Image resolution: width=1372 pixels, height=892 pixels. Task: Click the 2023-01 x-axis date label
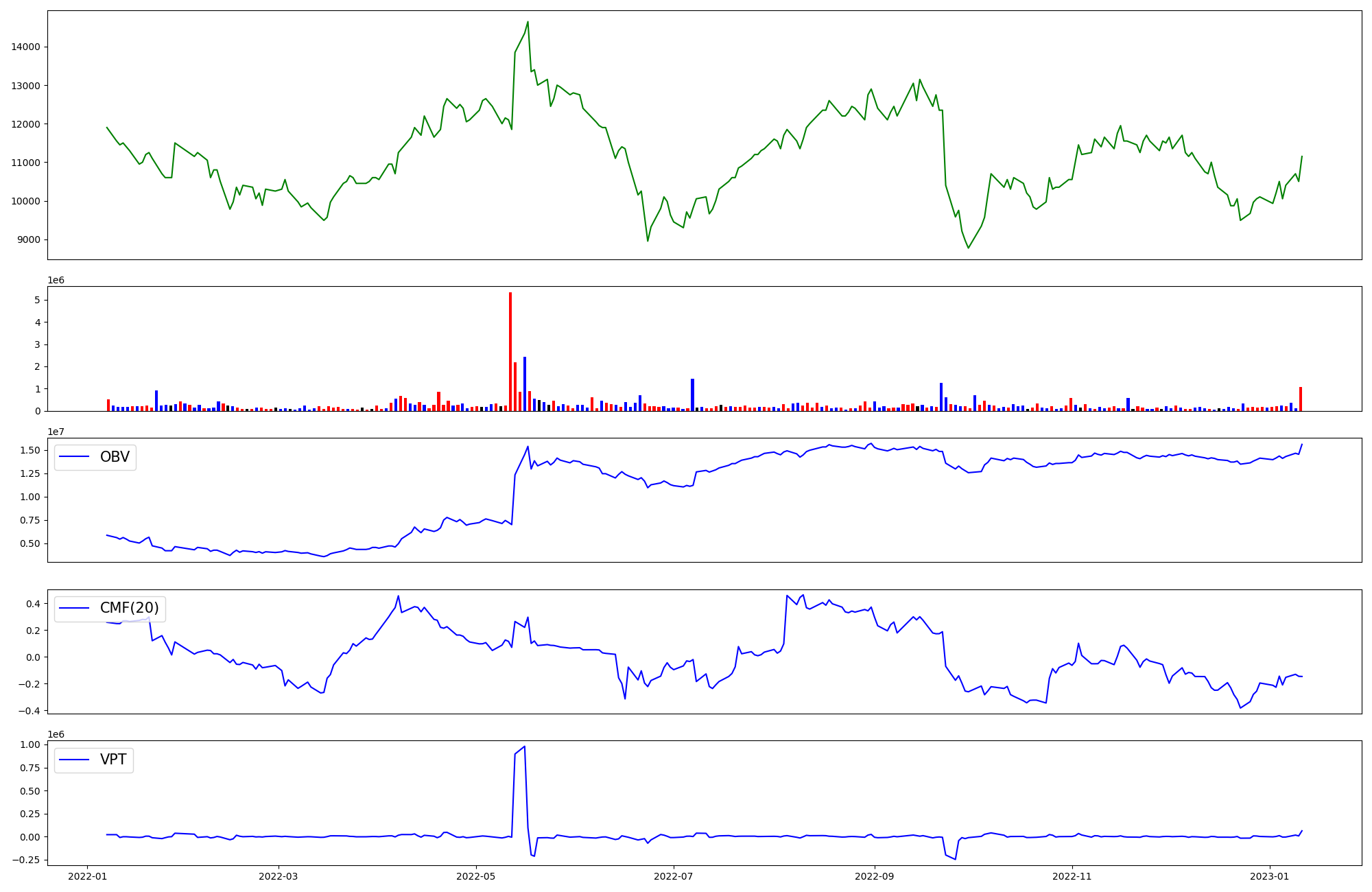coord(1270,876)
